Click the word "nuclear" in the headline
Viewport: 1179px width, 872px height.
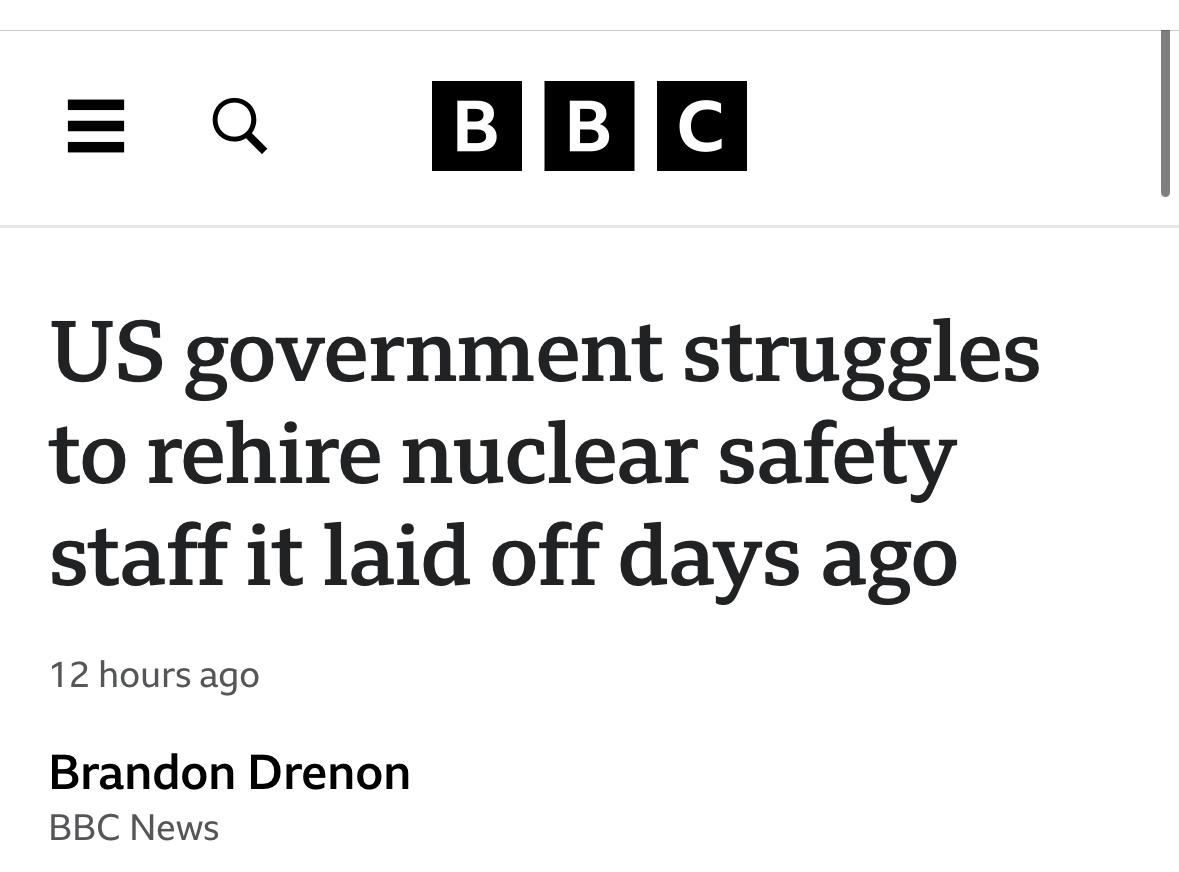(549, 455)
